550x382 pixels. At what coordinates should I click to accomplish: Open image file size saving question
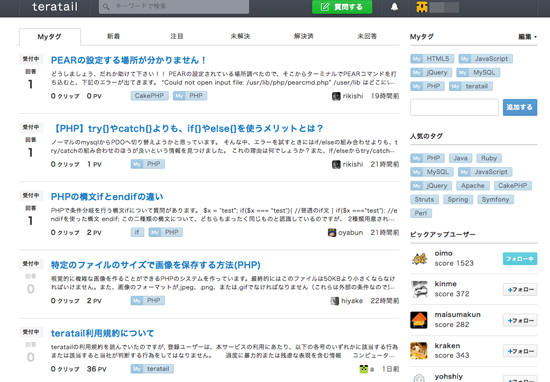click(156, 265)
